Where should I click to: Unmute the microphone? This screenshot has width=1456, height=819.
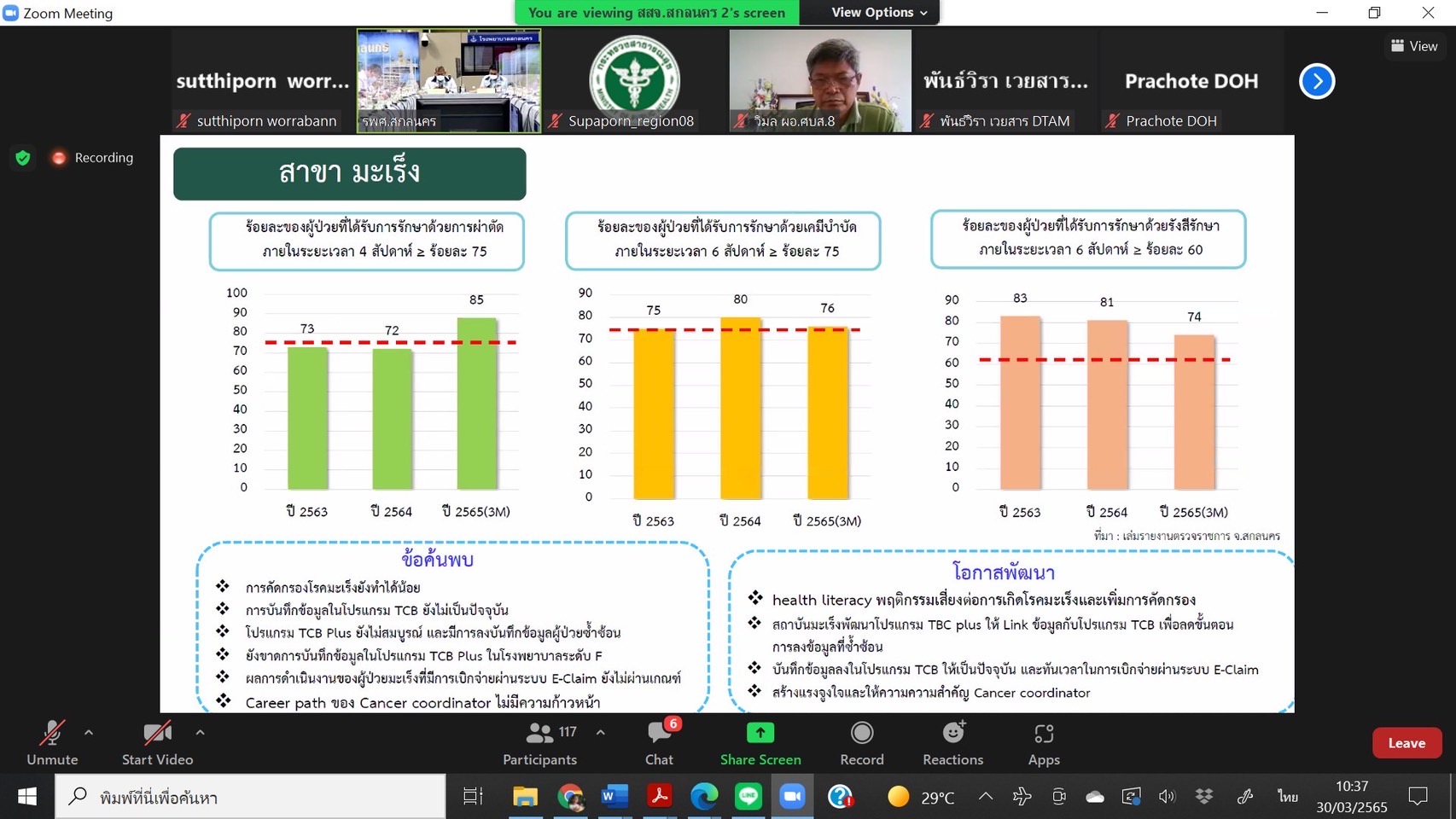(x=52, y=743)
